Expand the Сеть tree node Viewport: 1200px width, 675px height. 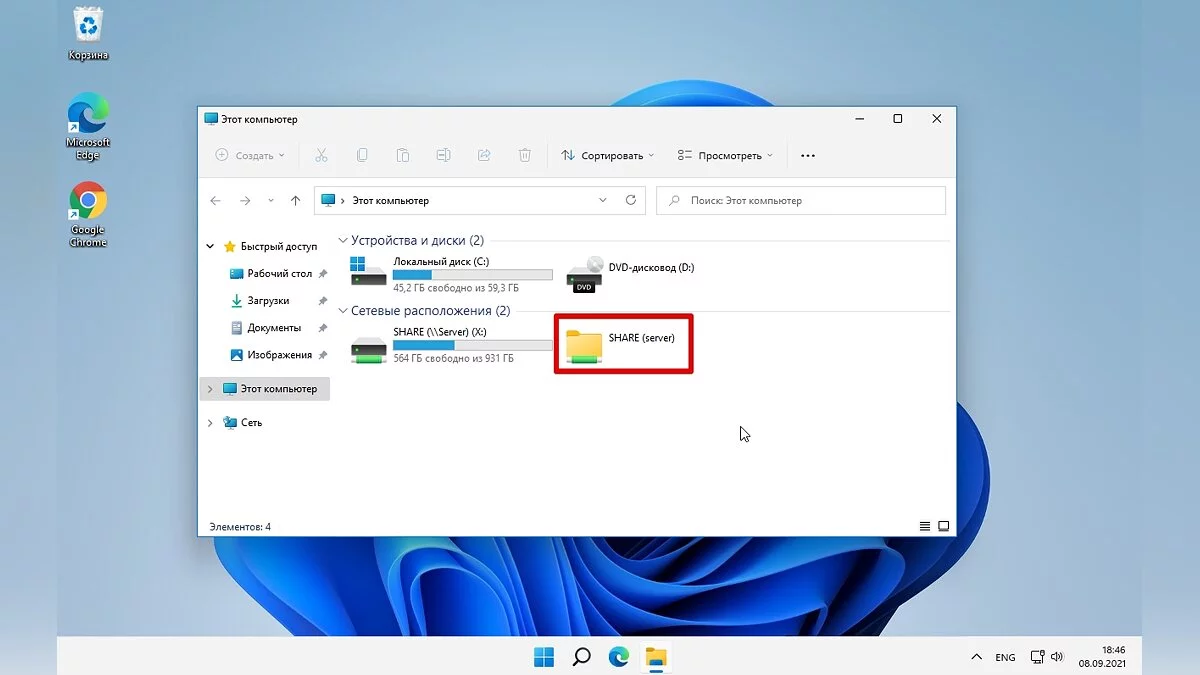tap(210, 423)
